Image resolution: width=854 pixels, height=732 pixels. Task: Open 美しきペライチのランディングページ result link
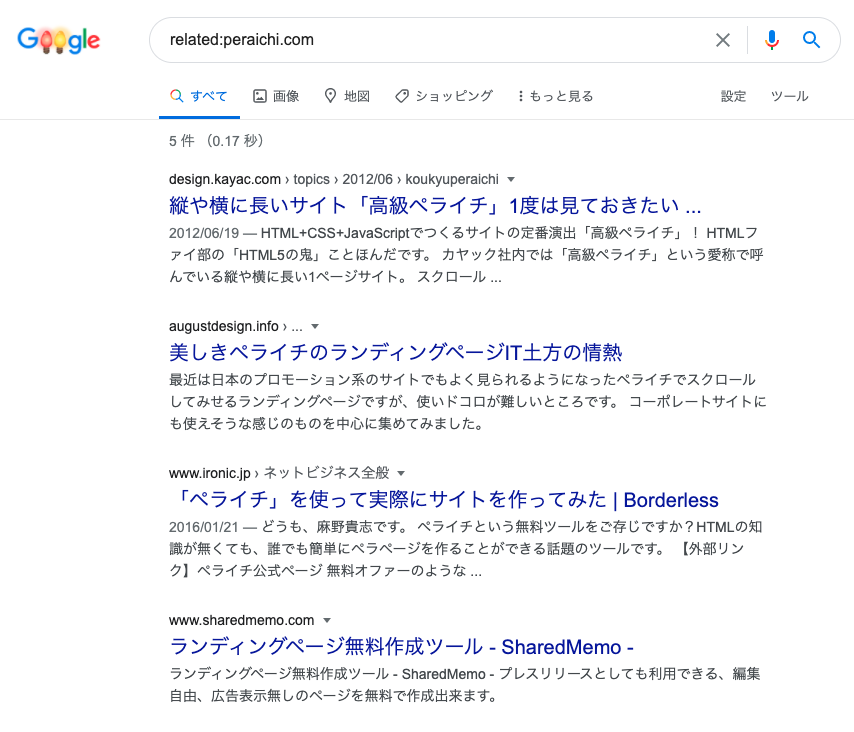pos(396,353)
